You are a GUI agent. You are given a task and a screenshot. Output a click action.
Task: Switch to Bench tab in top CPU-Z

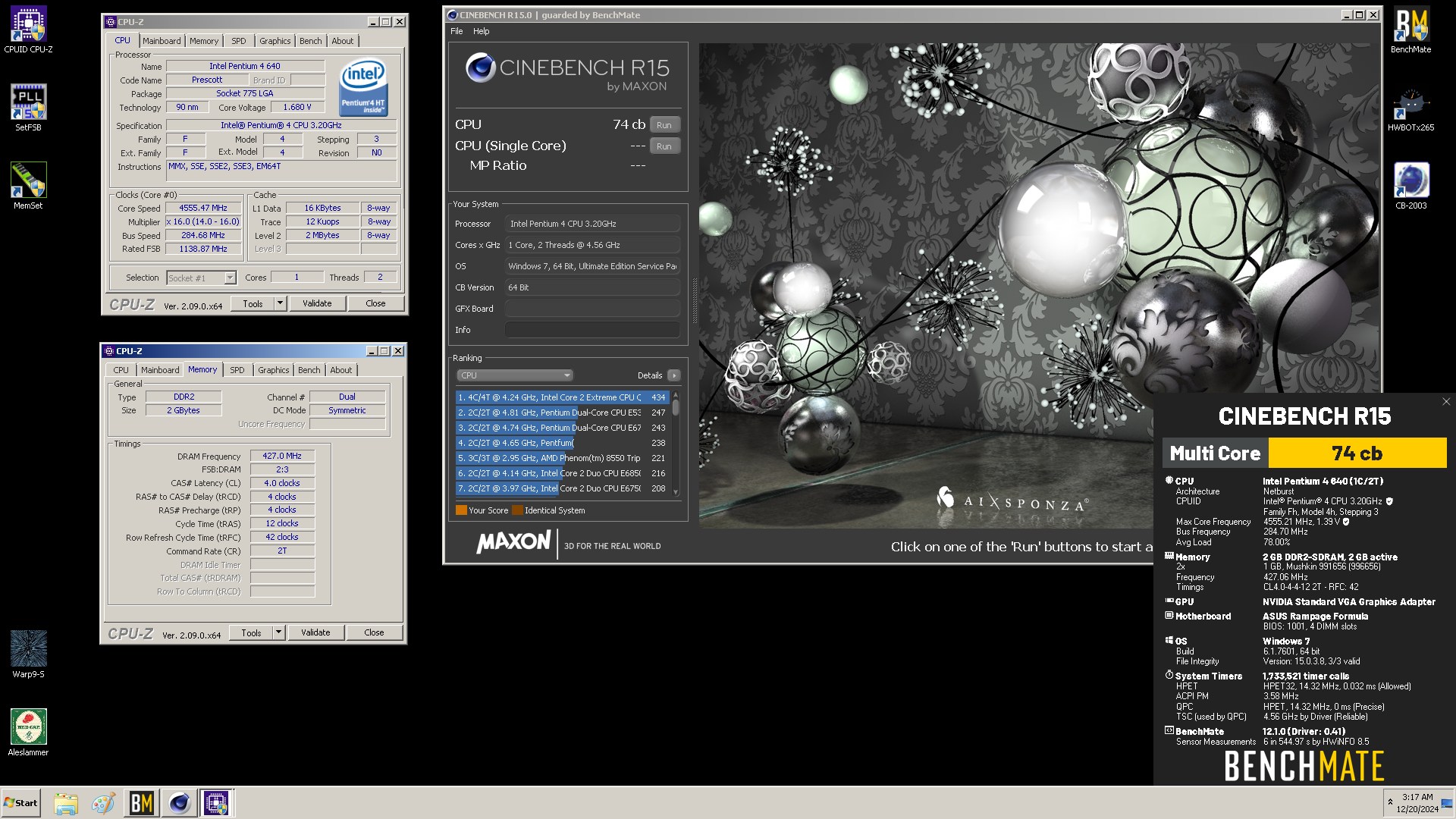[311, 41]
